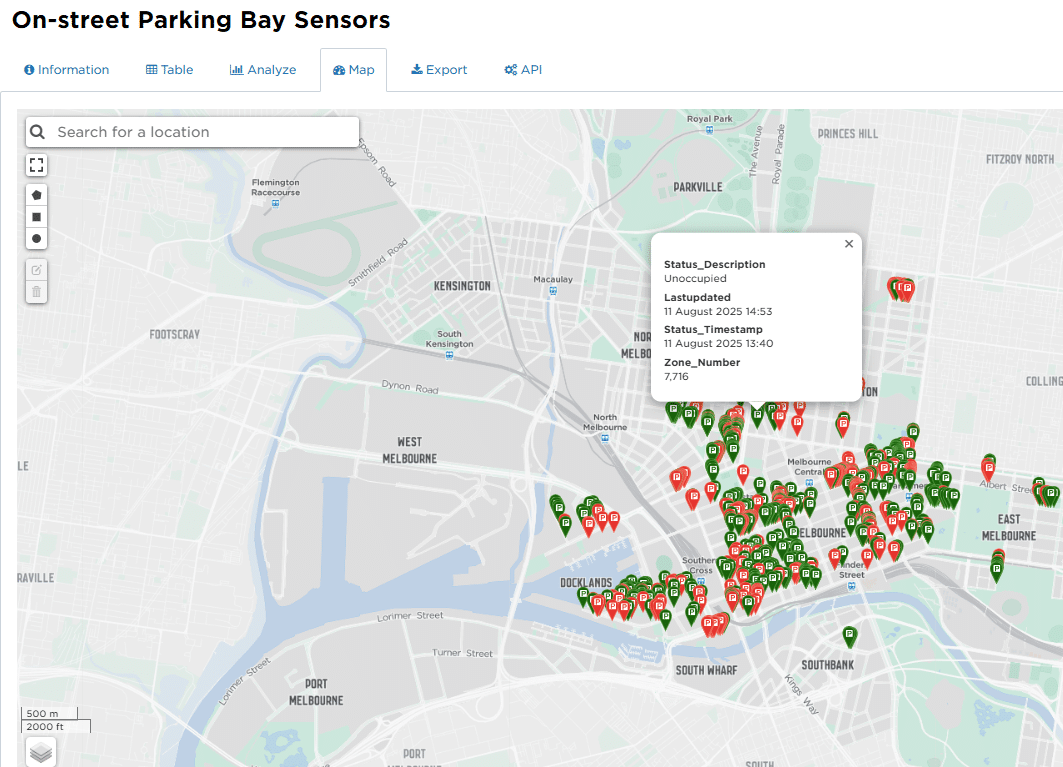Open the Information tab
The image size is (1063, 767).
point(67,70)
